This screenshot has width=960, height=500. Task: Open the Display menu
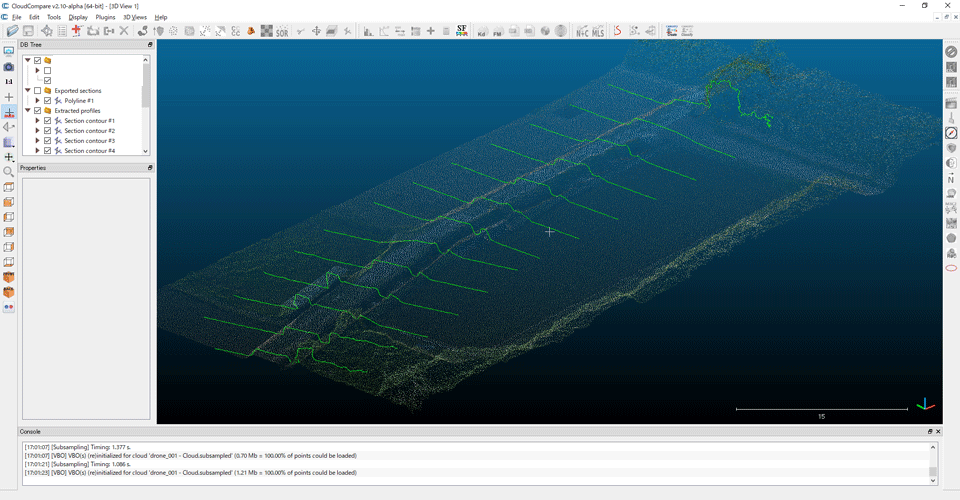(78, 17)
